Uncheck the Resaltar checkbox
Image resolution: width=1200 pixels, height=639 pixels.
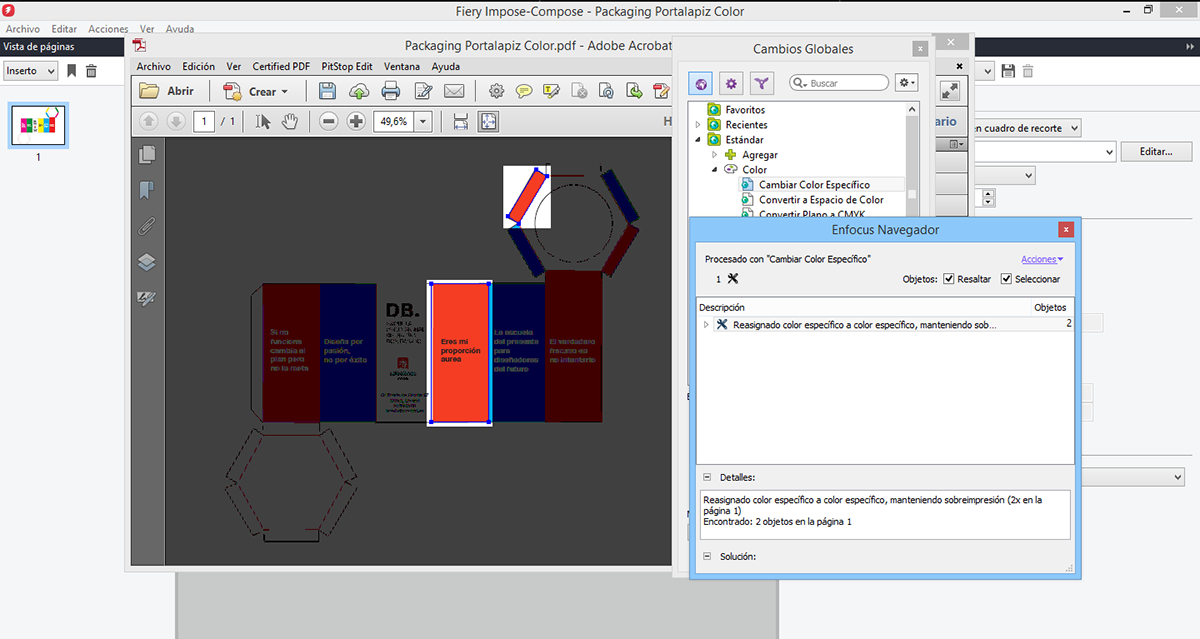pyautogui.click(x=949, y=279)
